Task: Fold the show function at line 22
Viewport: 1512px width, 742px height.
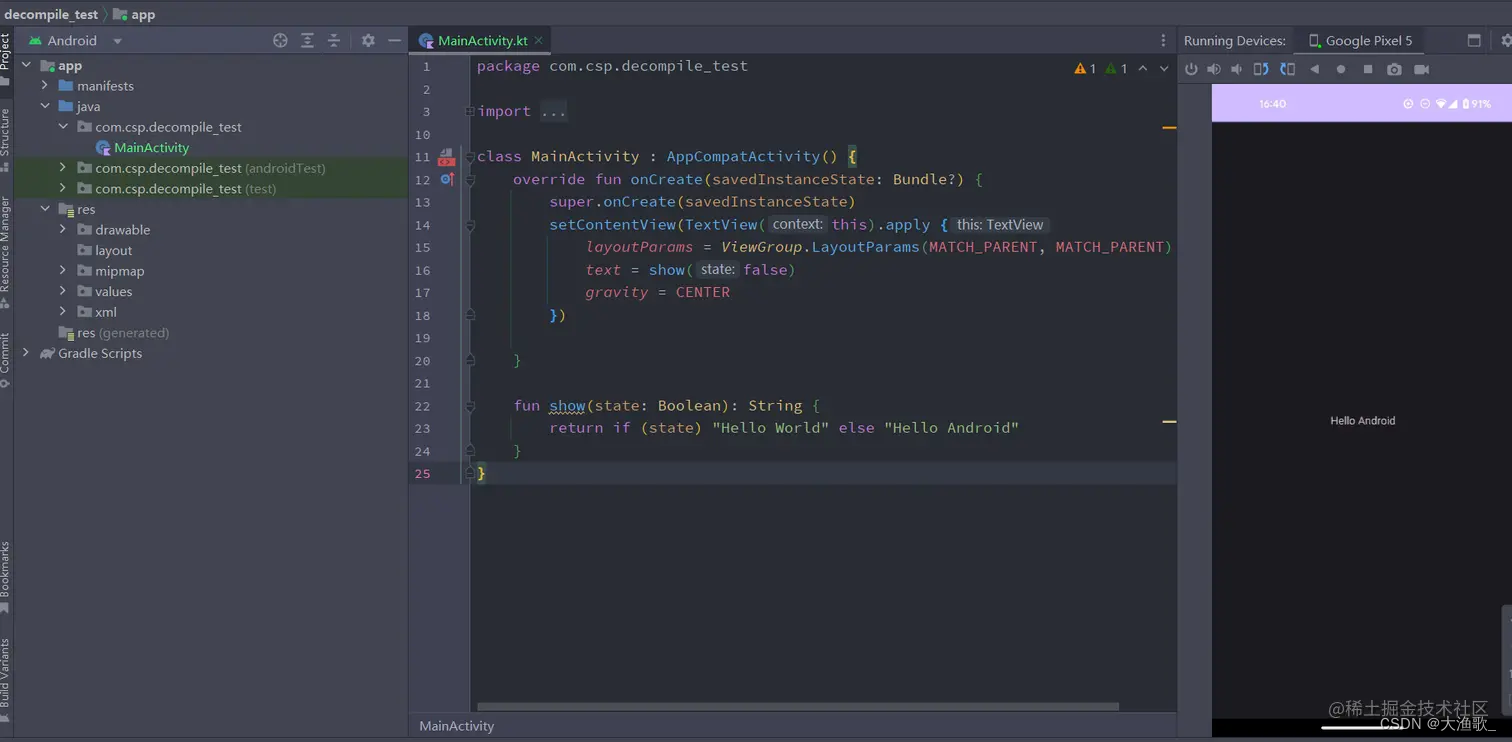Action: pyautogui.click(x=470, y=406)
